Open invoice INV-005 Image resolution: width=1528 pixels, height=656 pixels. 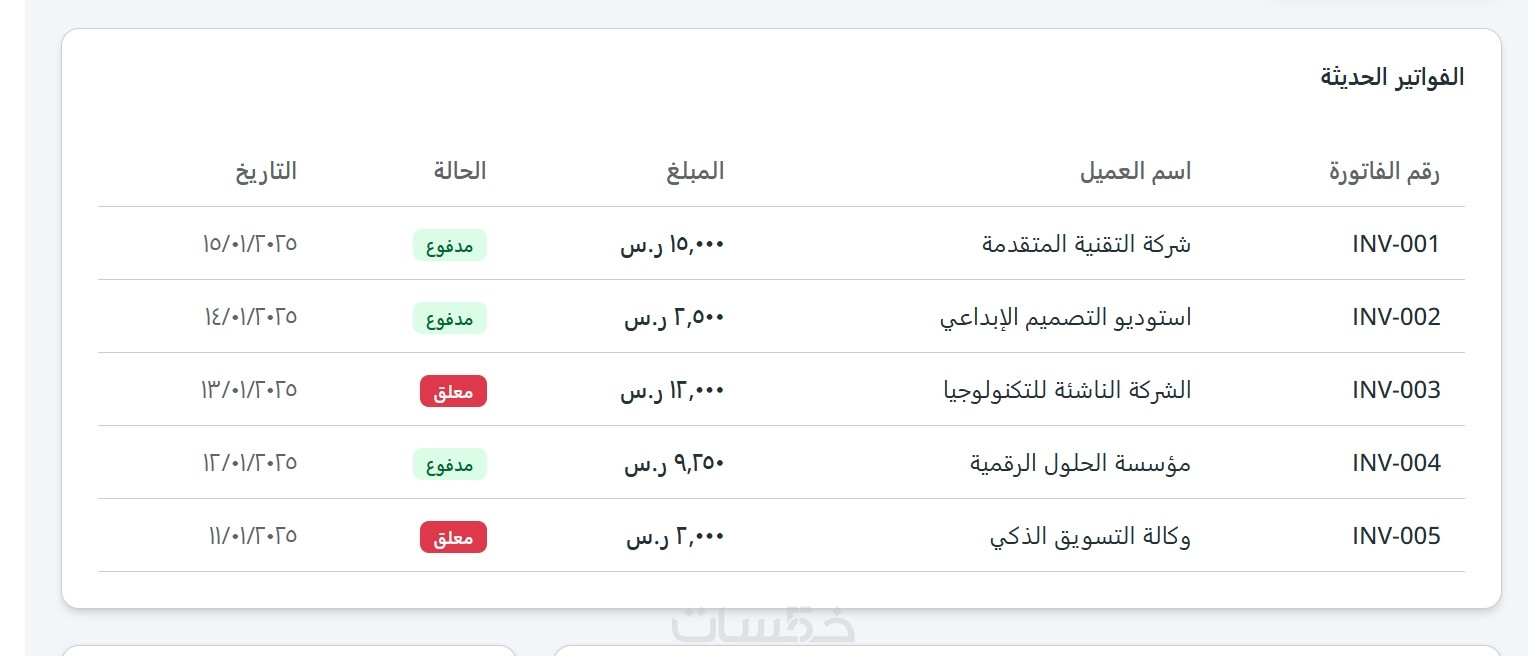point(1396,536)
